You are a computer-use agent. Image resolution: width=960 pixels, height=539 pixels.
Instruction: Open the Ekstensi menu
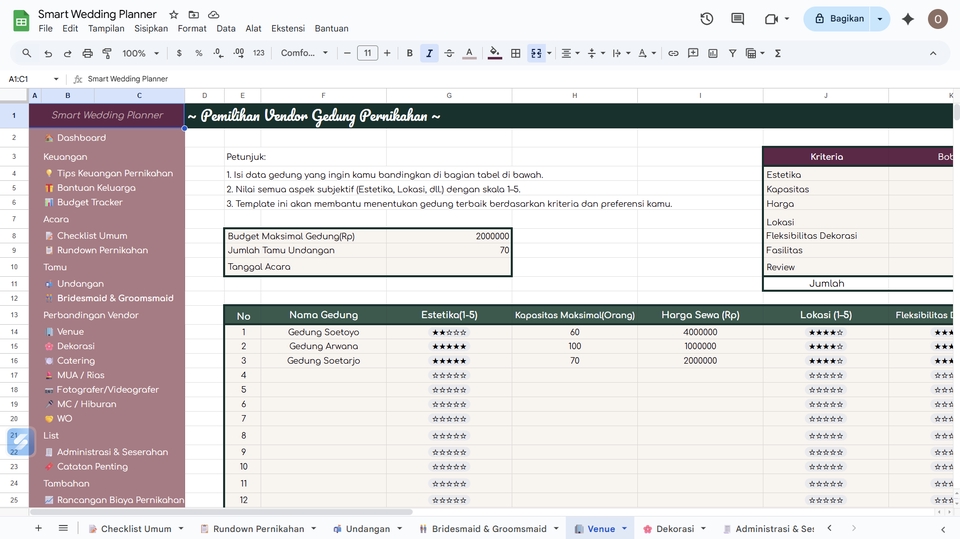288,28
